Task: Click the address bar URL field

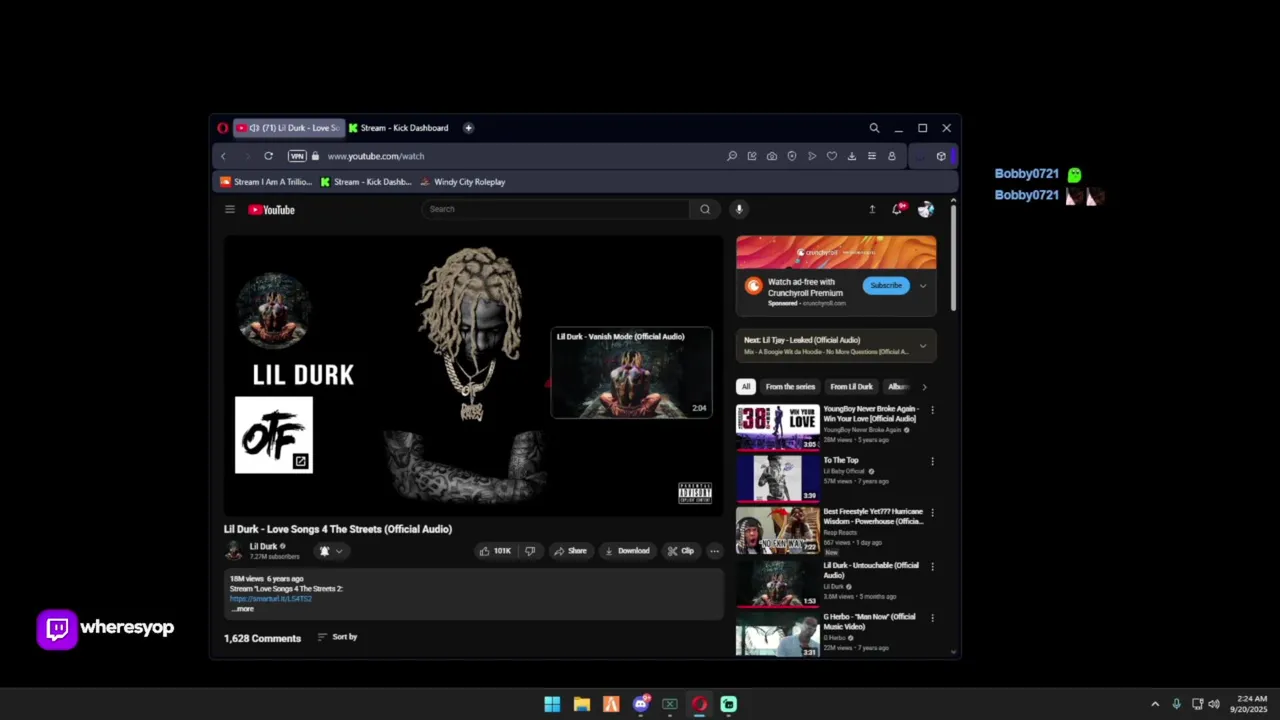Action: coord(376,156)
